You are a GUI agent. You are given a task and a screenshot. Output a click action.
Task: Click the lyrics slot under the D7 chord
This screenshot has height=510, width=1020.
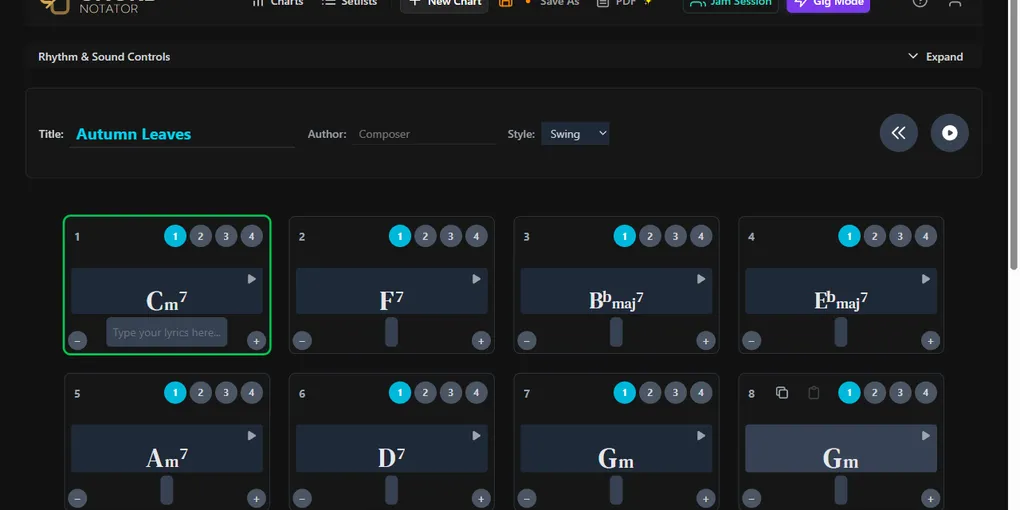391,489
